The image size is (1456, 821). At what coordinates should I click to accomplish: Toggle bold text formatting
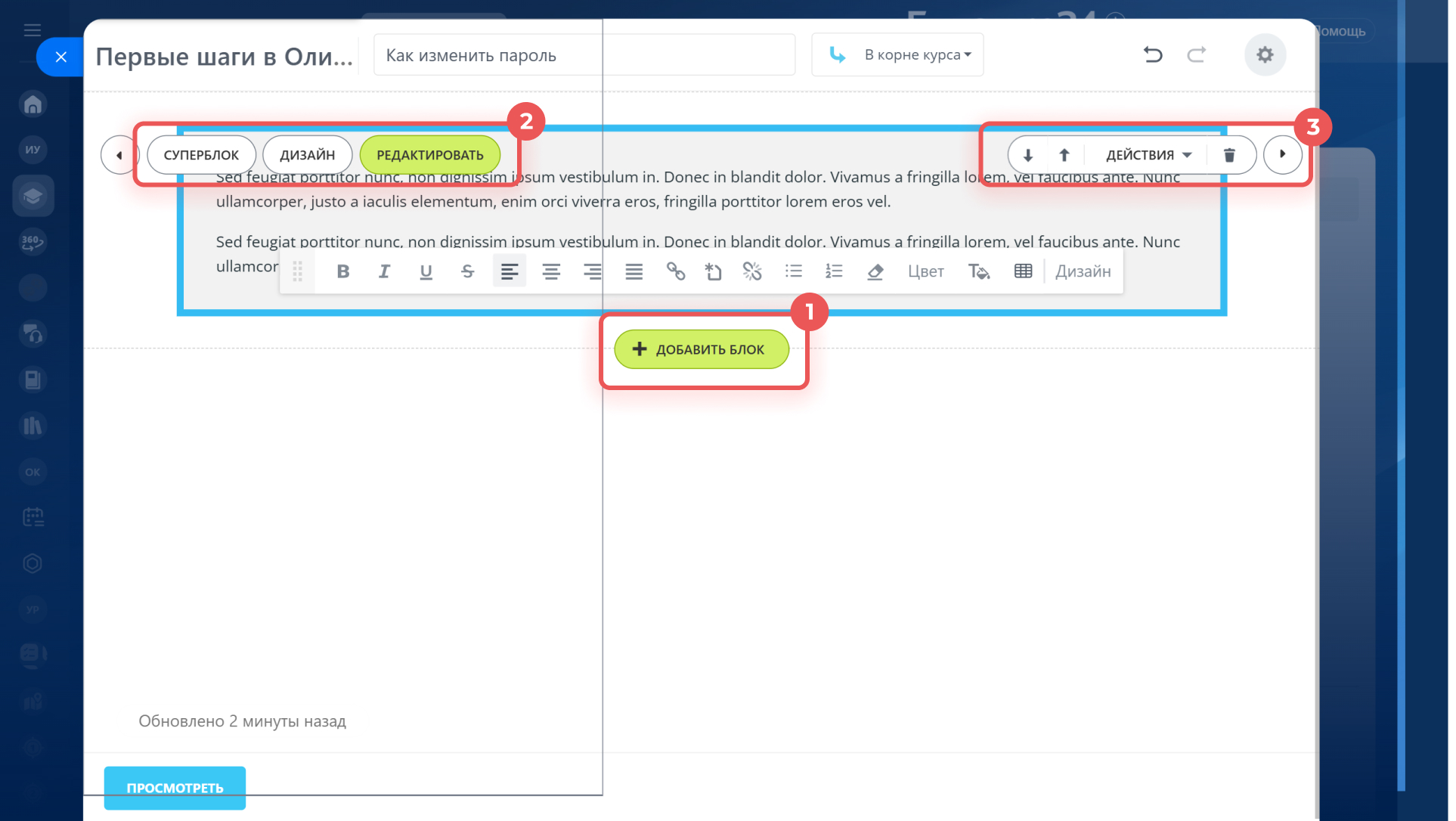pyautogui.click(x=343, y=271)
